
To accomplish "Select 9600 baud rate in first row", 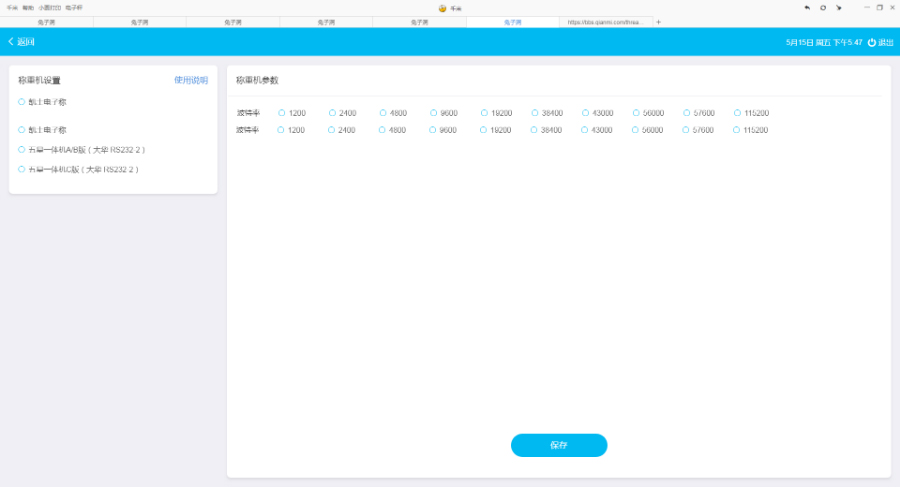I will (x=435, y=113).
